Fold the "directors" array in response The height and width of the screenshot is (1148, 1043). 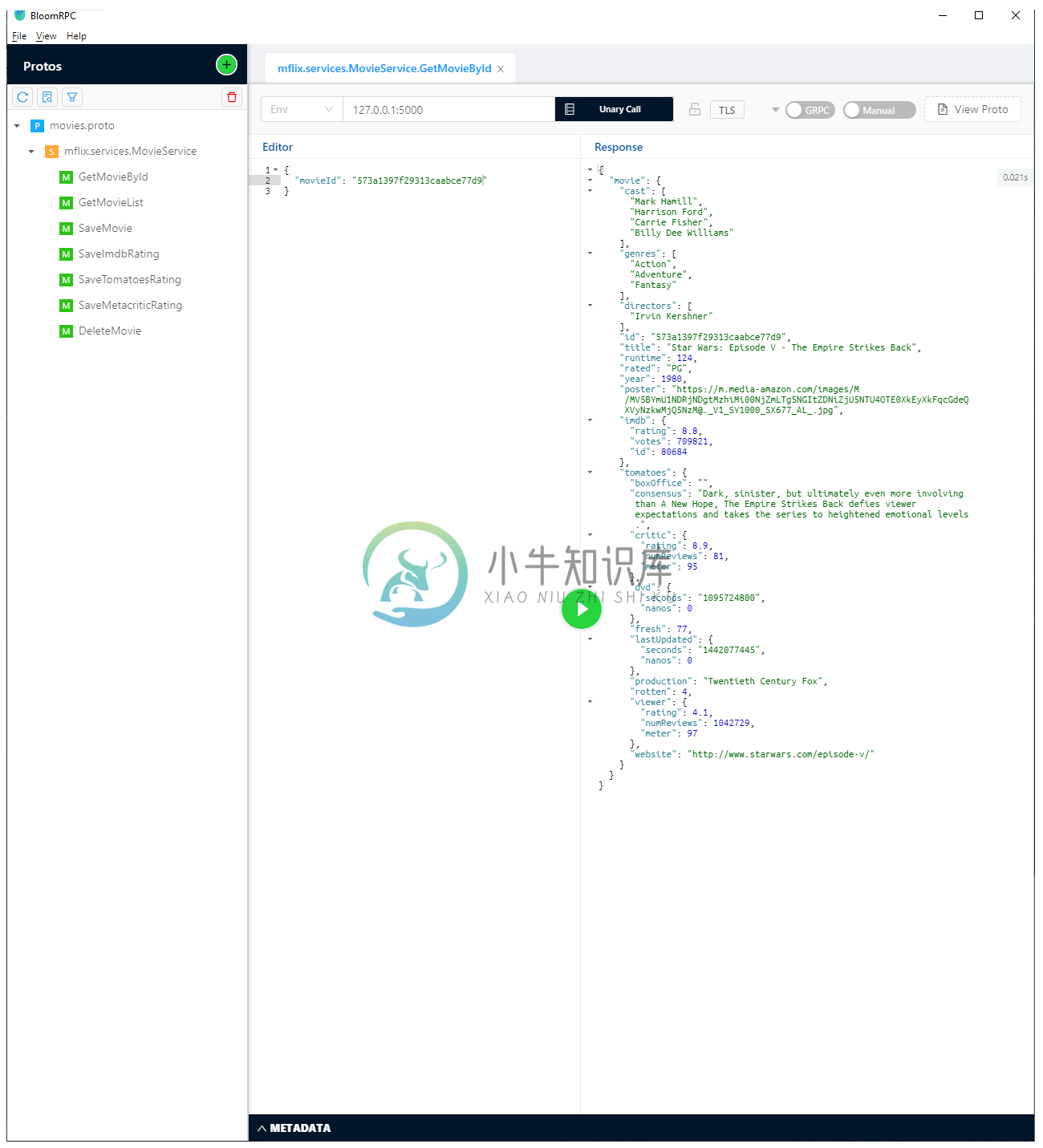click(590, 306)
